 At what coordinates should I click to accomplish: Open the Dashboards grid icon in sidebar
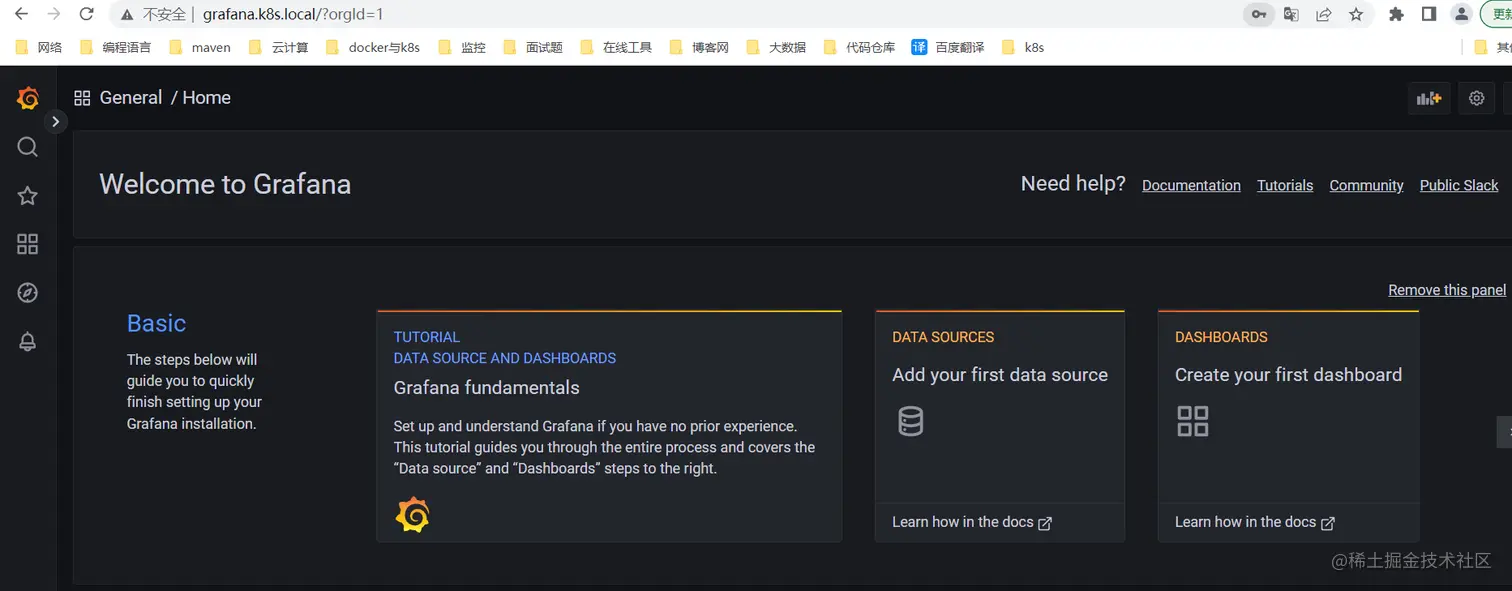28,244
